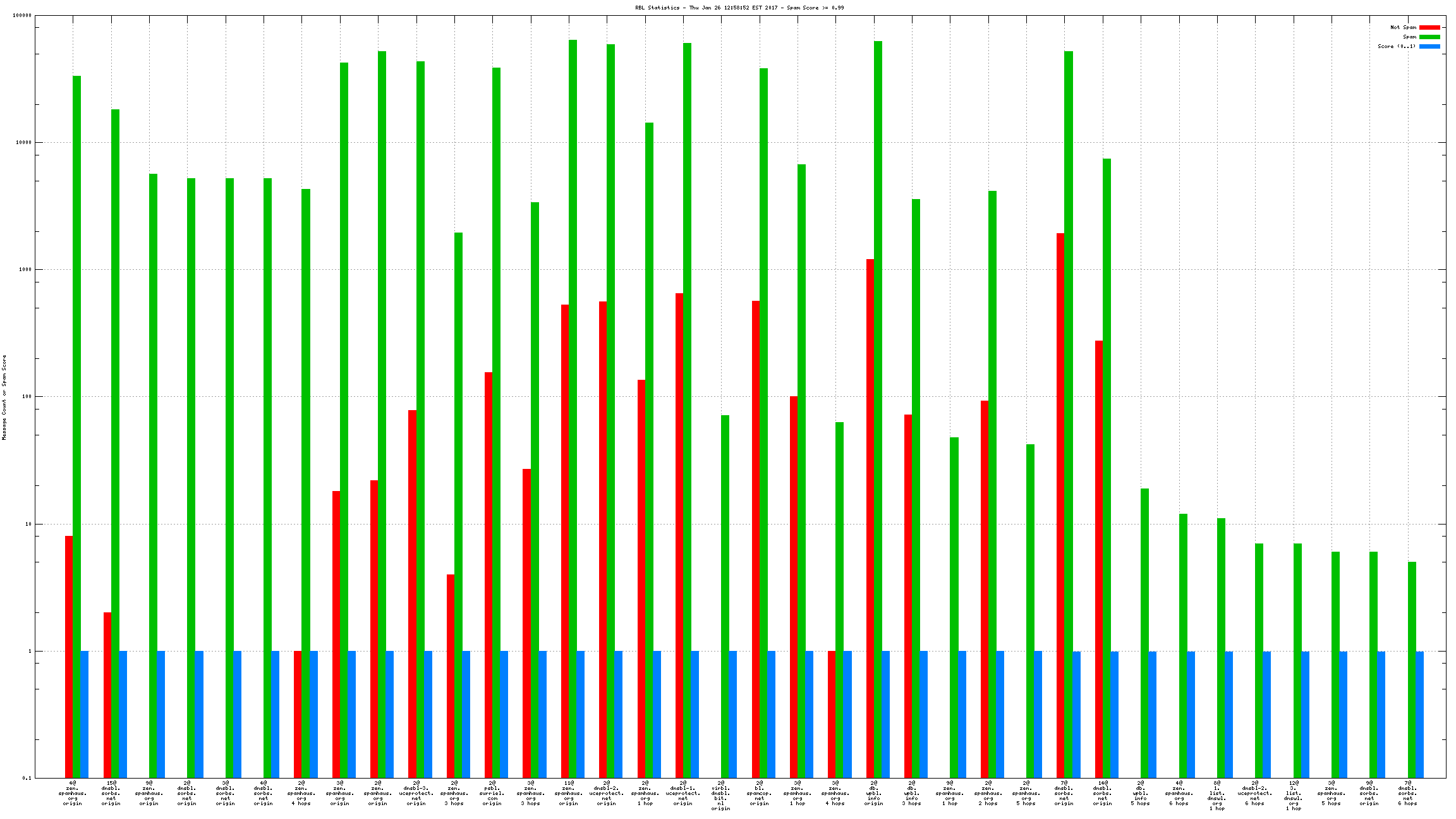The height and width of the screenshot is (819, 1456).
Task: Click the 15@ dnsbl.sorbs.net origin label
Action: point(111,793)
